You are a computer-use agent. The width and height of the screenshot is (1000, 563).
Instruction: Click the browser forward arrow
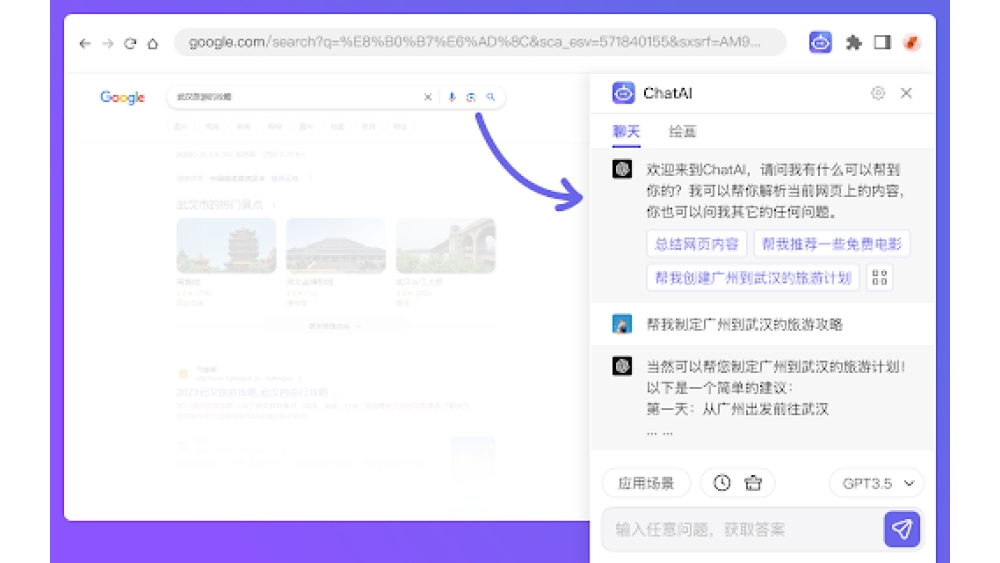(x=108, y=43)
